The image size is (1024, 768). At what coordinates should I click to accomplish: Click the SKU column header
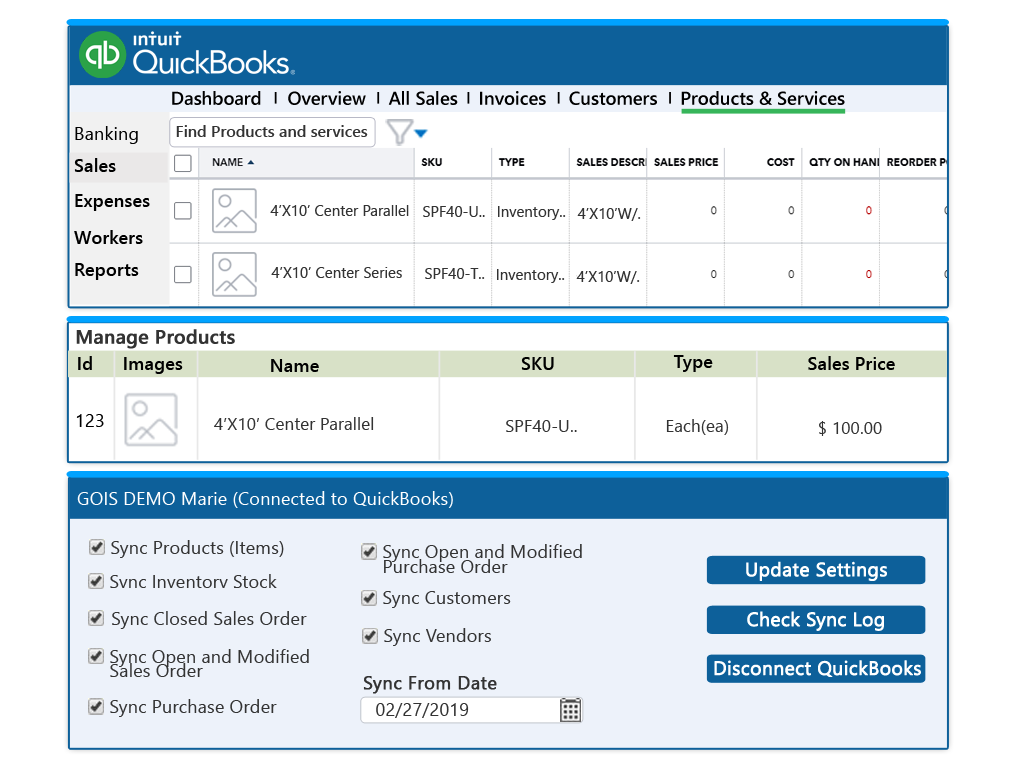click(x=432, y=162)
